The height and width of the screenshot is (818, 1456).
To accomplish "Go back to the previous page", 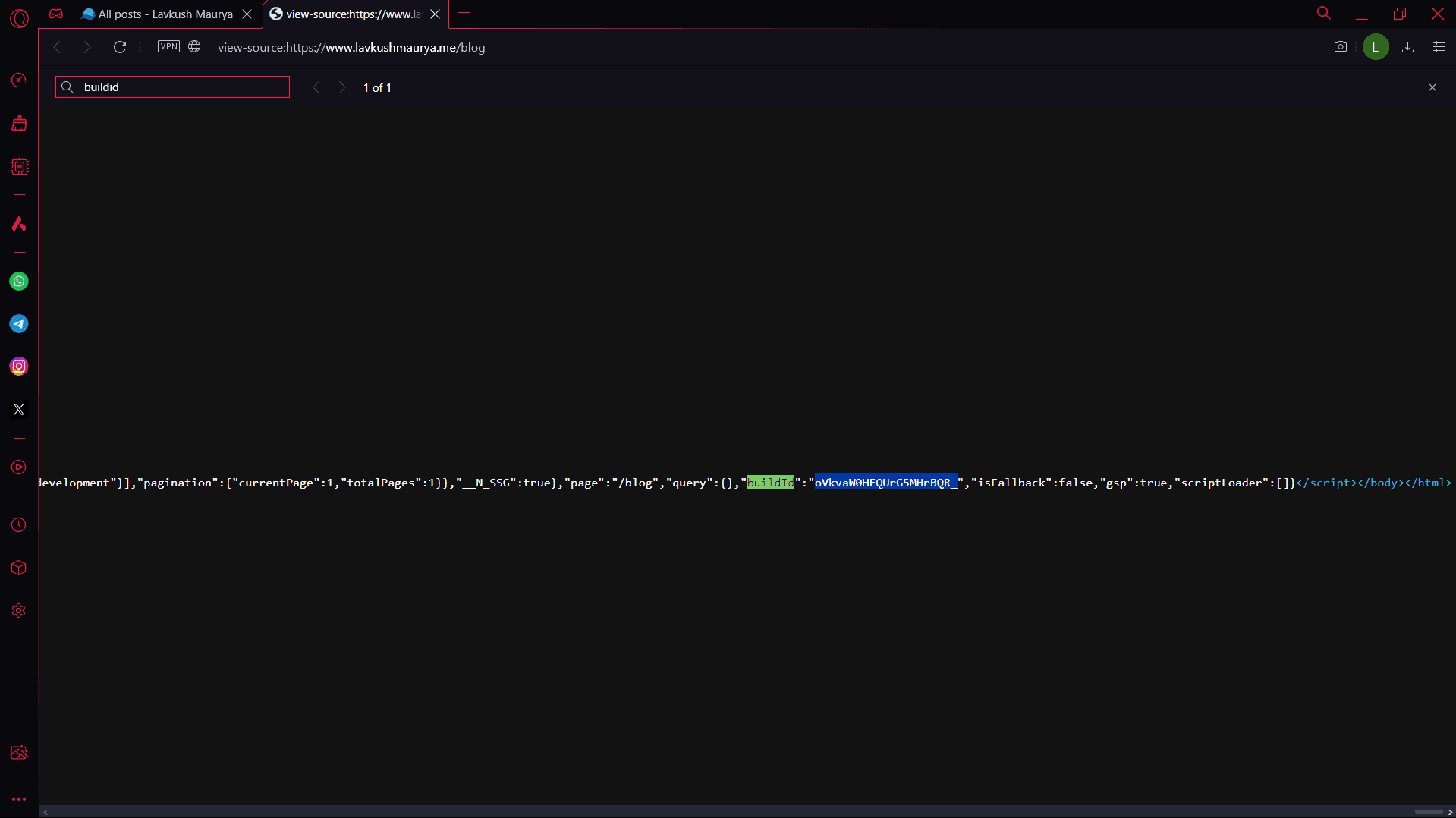I will 57,47.
